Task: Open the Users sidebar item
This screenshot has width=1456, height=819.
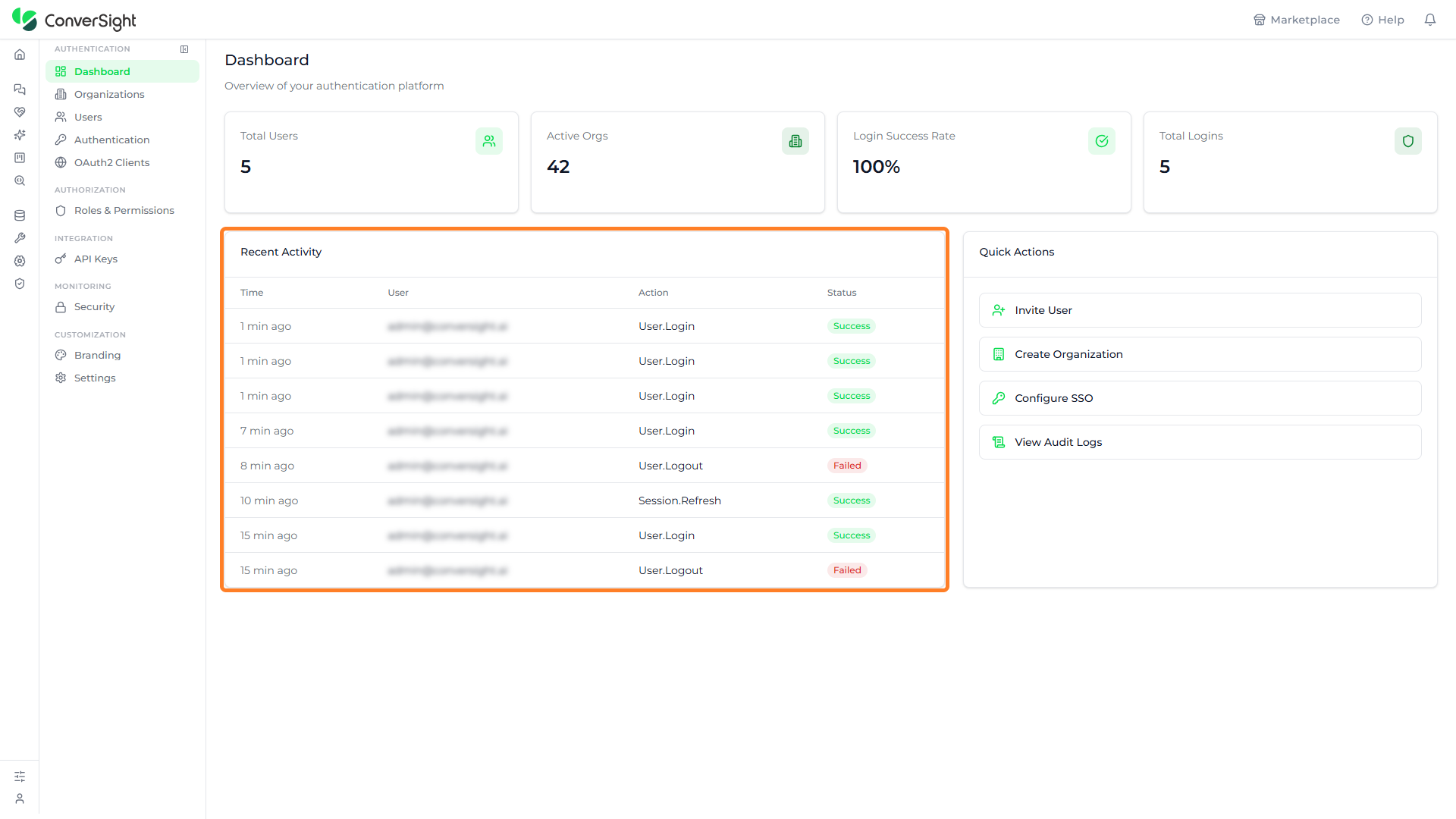Action: [122, 117]
